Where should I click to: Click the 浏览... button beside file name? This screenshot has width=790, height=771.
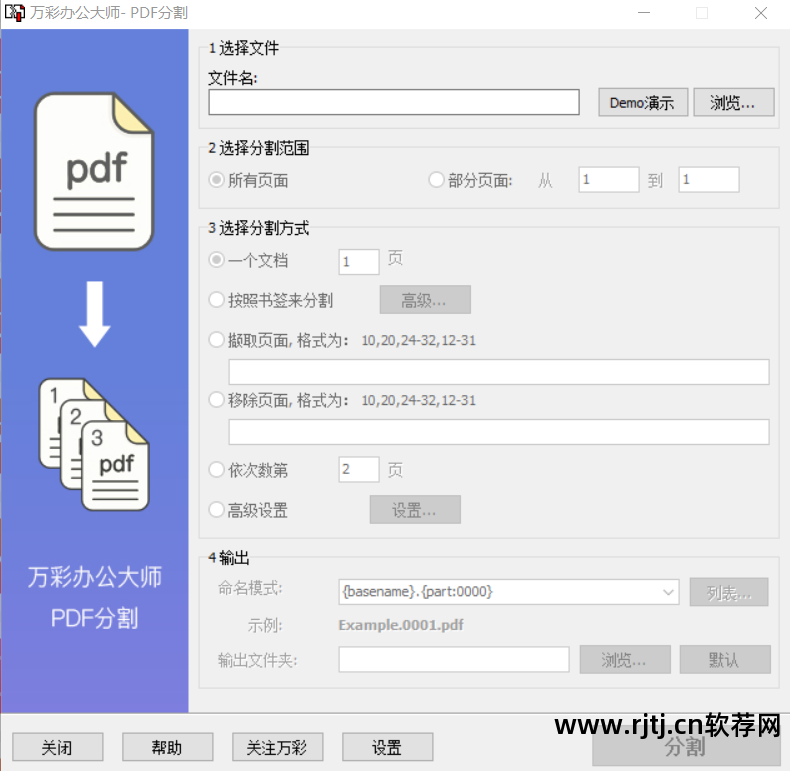[x=734, y=102]
